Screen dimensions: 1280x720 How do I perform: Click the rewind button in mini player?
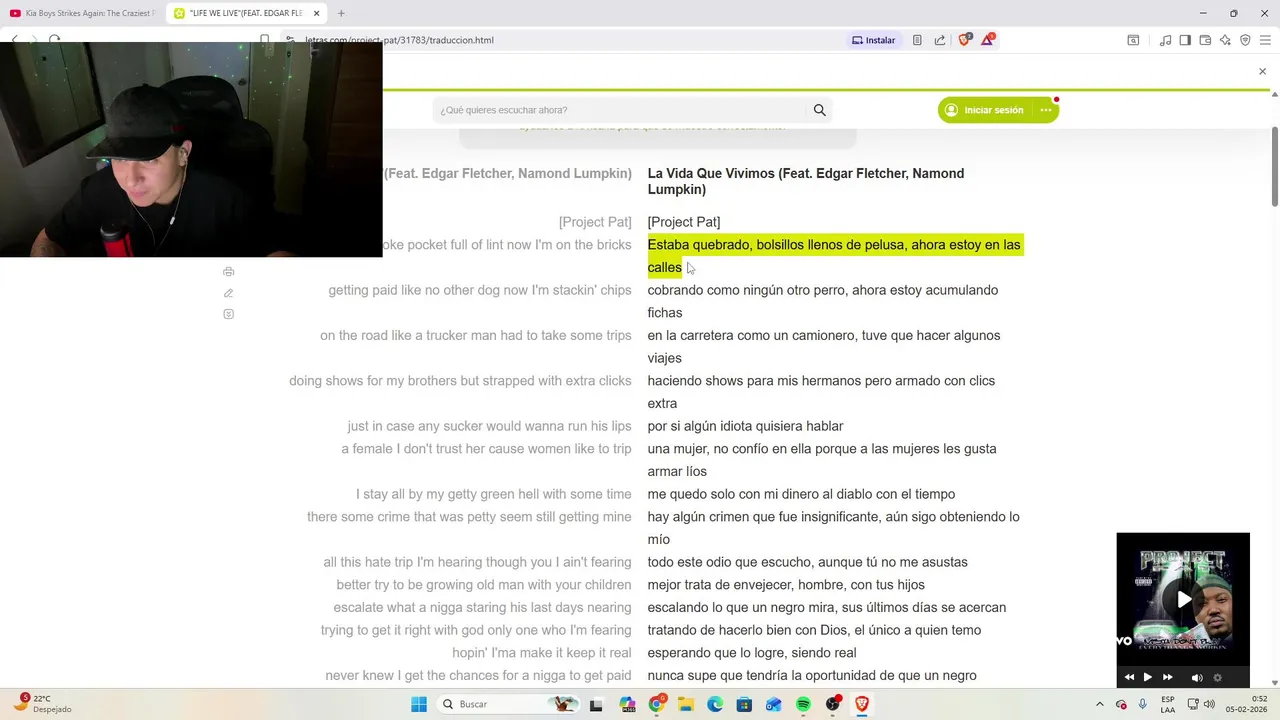1129,678
